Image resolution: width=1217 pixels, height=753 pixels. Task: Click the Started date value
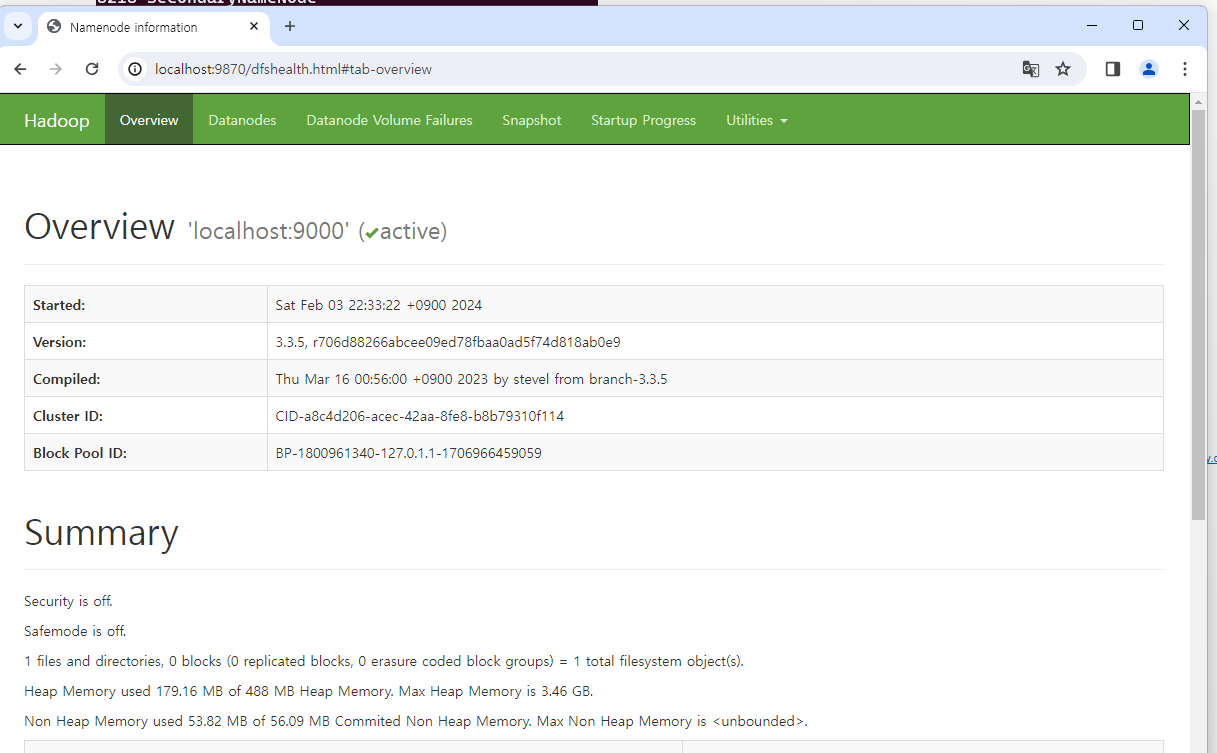tap(379, 304)
